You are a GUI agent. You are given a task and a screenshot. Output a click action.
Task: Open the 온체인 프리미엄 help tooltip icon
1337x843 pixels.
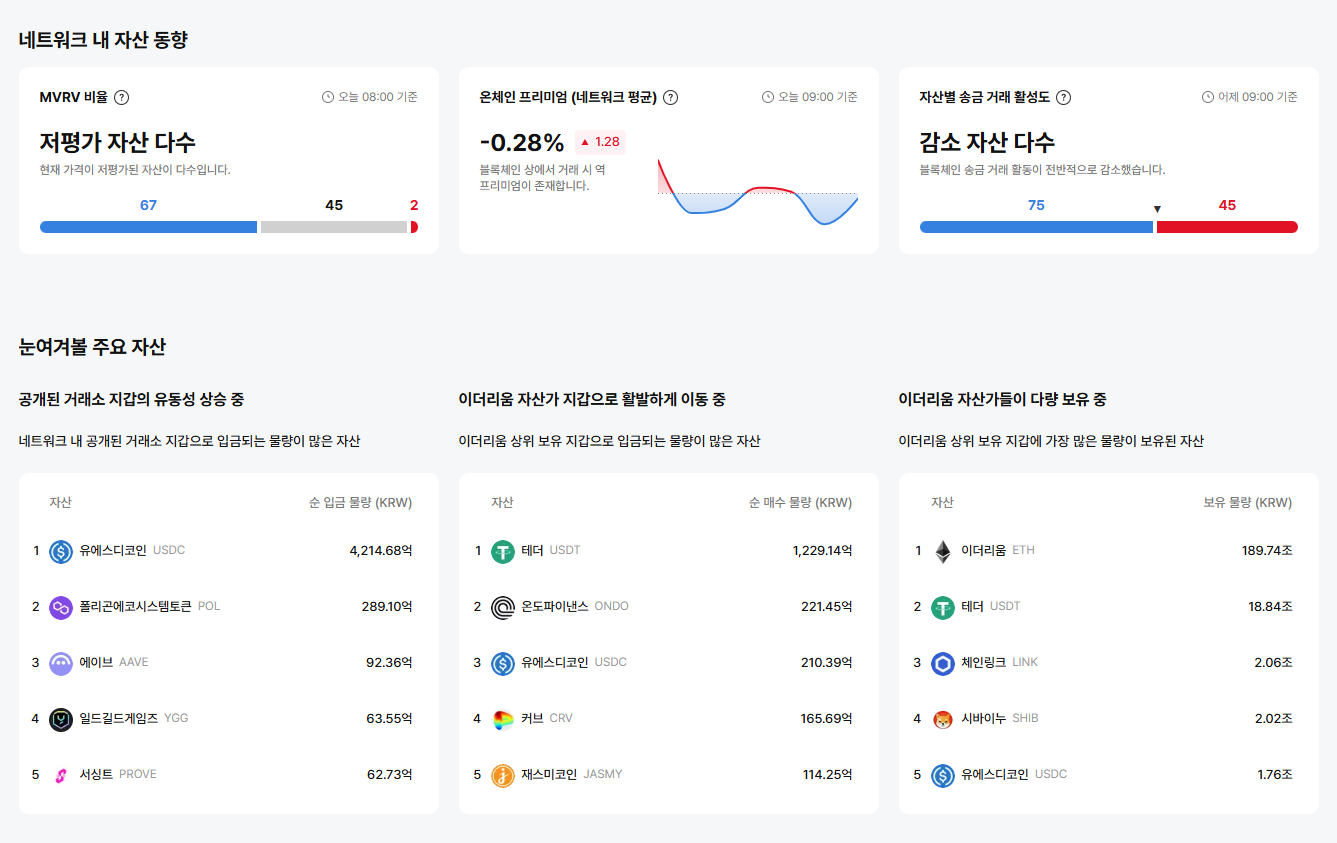(671, 97)
